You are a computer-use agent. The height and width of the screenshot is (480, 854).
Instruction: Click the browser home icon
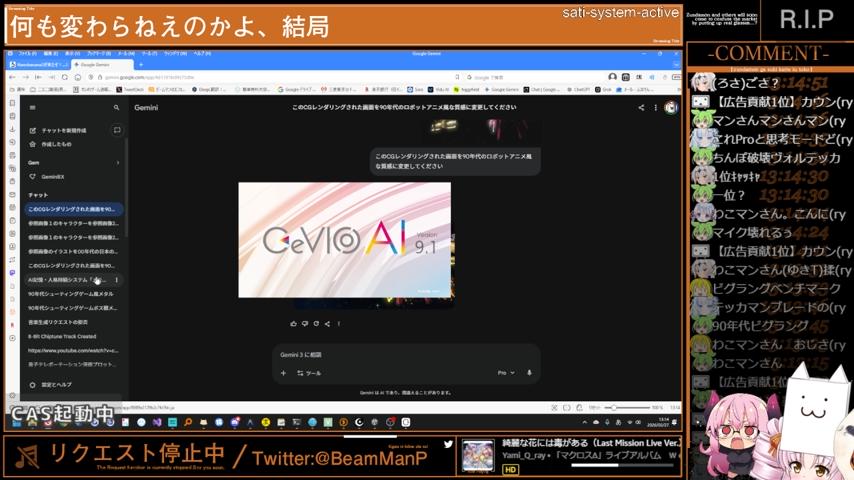77,77
